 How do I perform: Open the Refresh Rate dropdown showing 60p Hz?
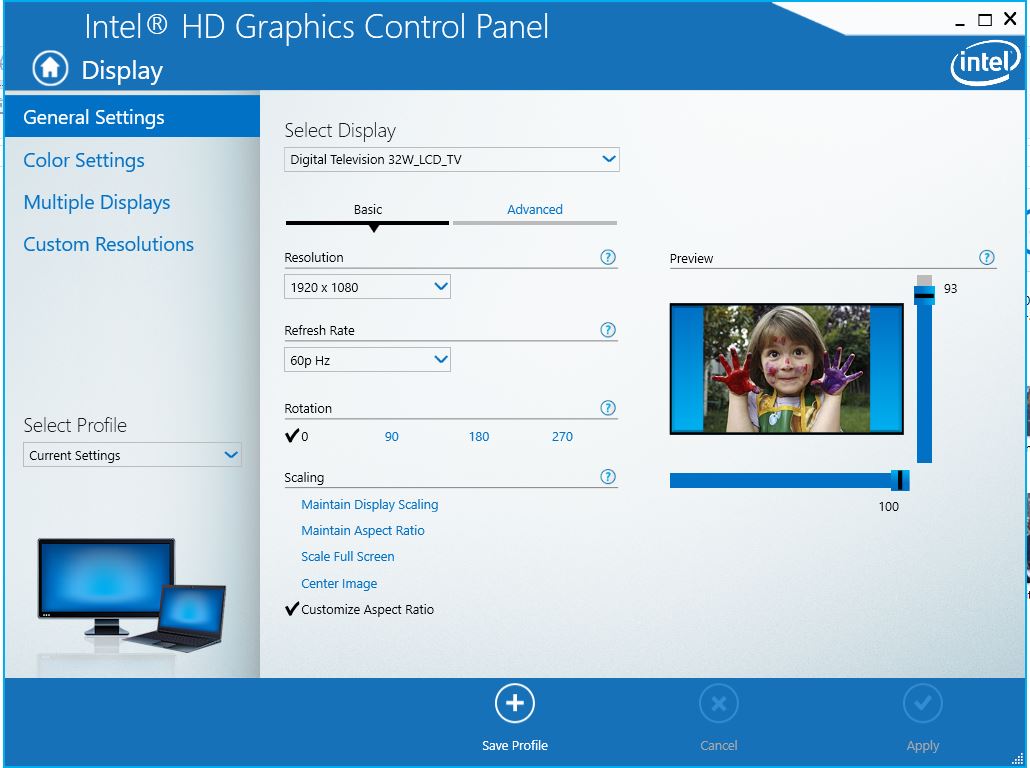[x=367, y=359]
